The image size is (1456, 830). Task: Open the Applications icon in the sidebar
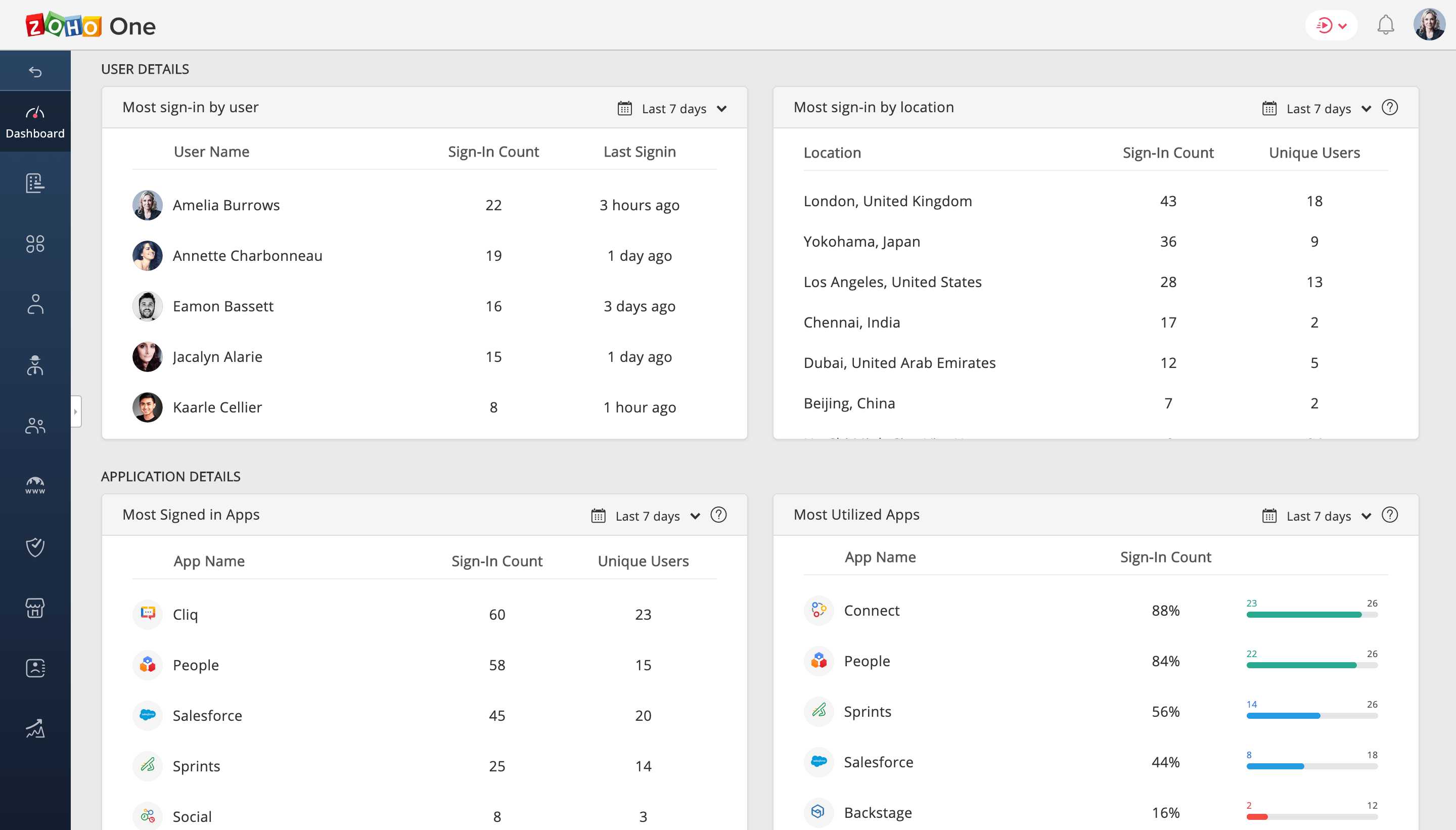coord(35,244)
